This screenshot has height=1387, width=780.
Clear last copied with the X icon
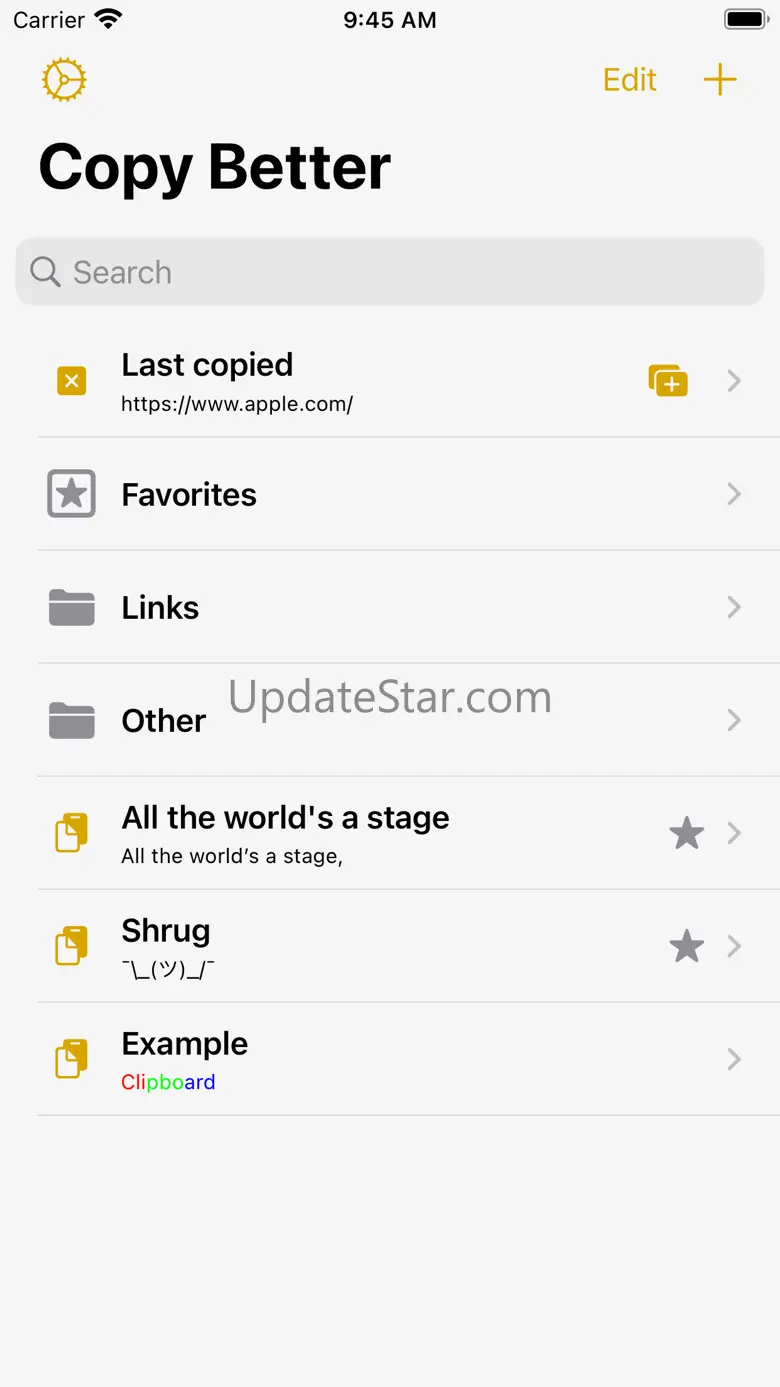click(x=71, y=381)
